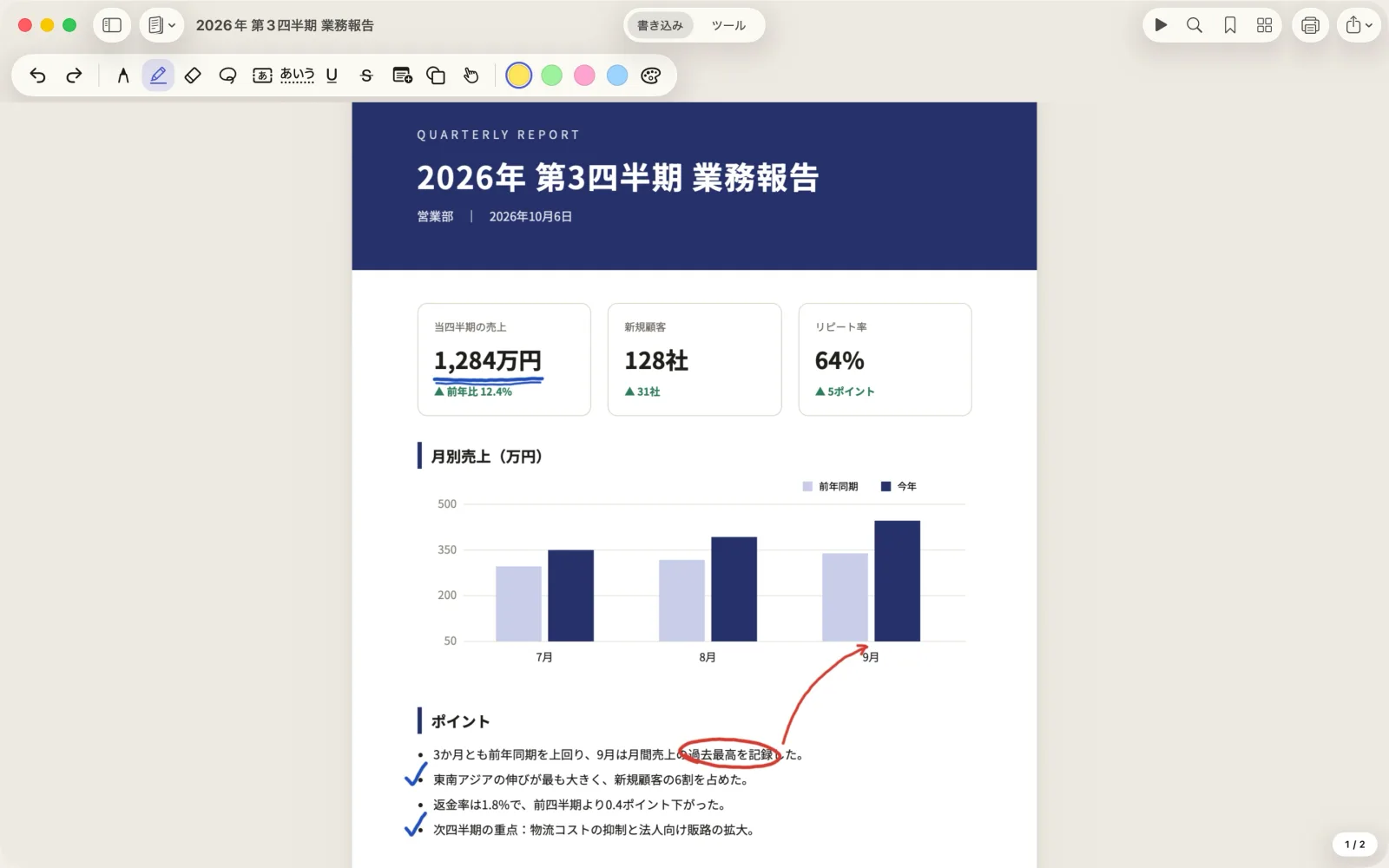Pick the green color swatch
Image resolution: width=1389 pixels, height=868 pixels.
point(551,76)
